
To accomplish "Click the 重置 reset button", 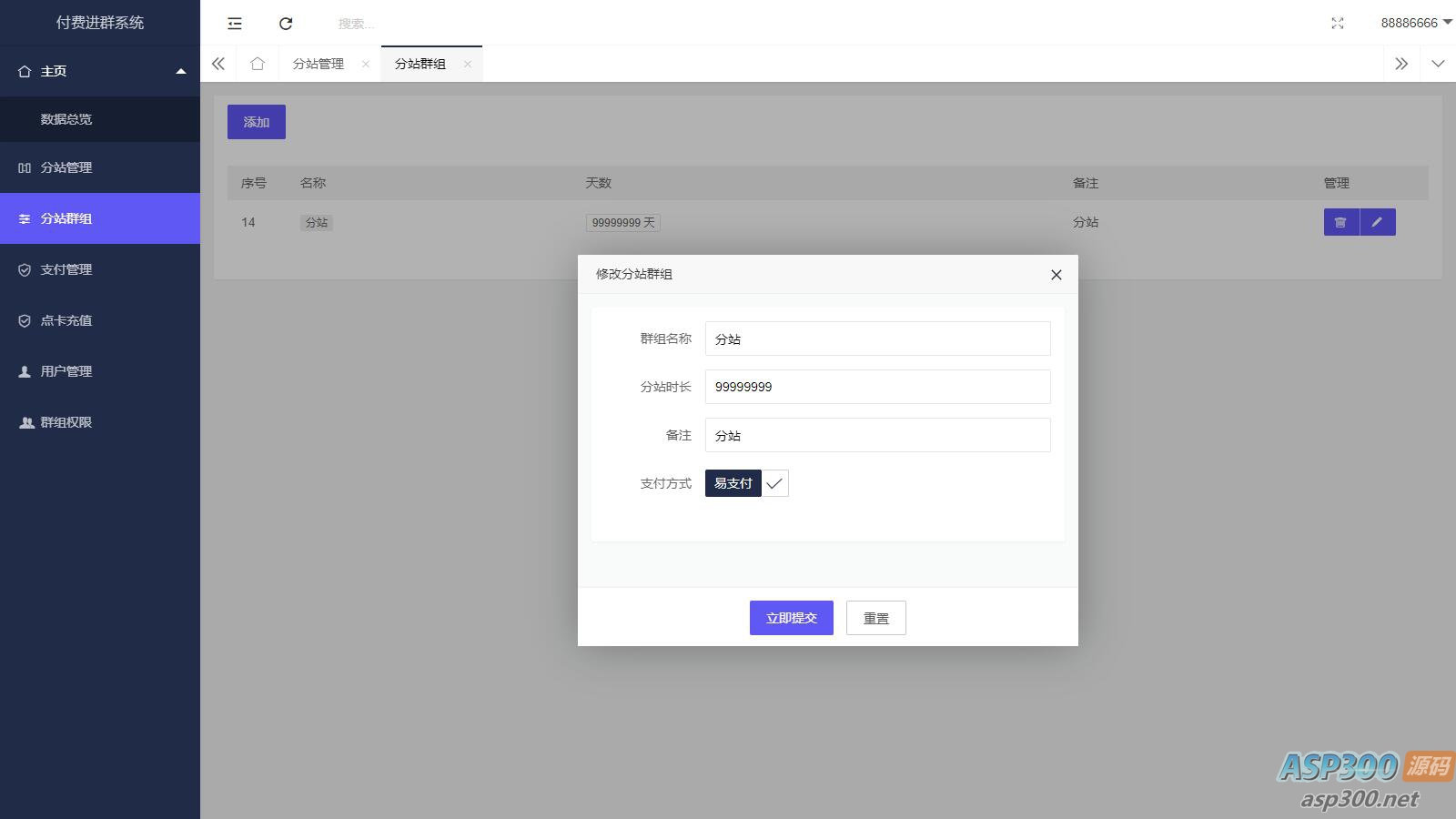I will click(x=875, y=618).
